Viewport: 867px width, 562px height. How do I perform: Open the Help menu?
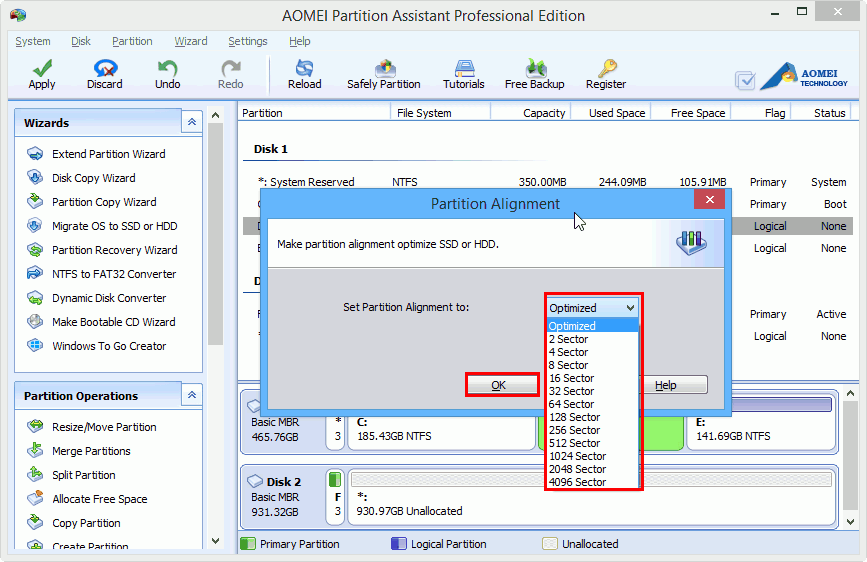pos(300,41)
